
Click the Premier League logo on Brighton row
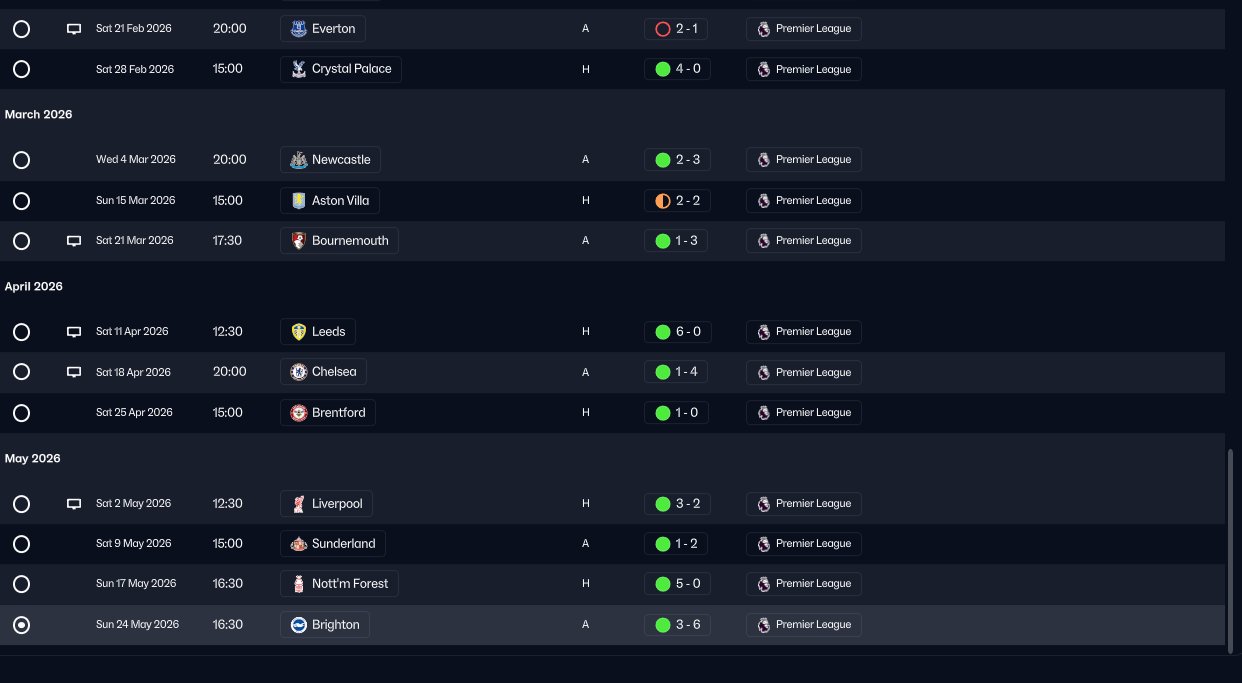(x=764, y=625)
